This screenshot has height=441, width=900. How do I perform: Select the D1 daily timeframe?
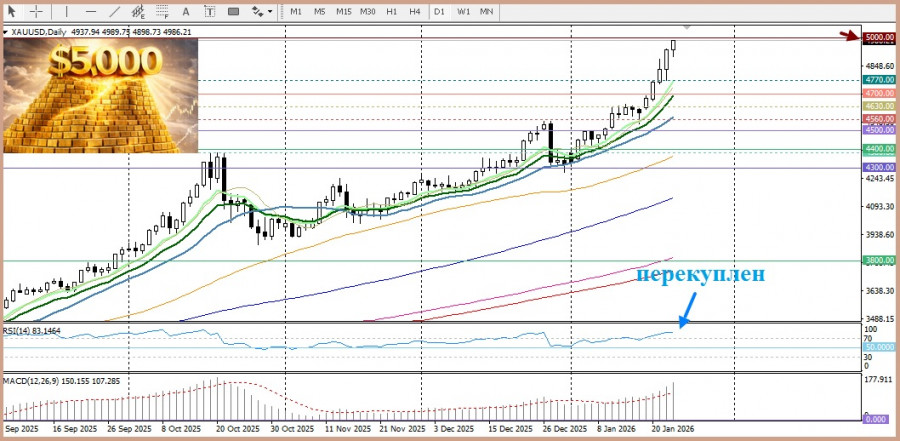439,11
